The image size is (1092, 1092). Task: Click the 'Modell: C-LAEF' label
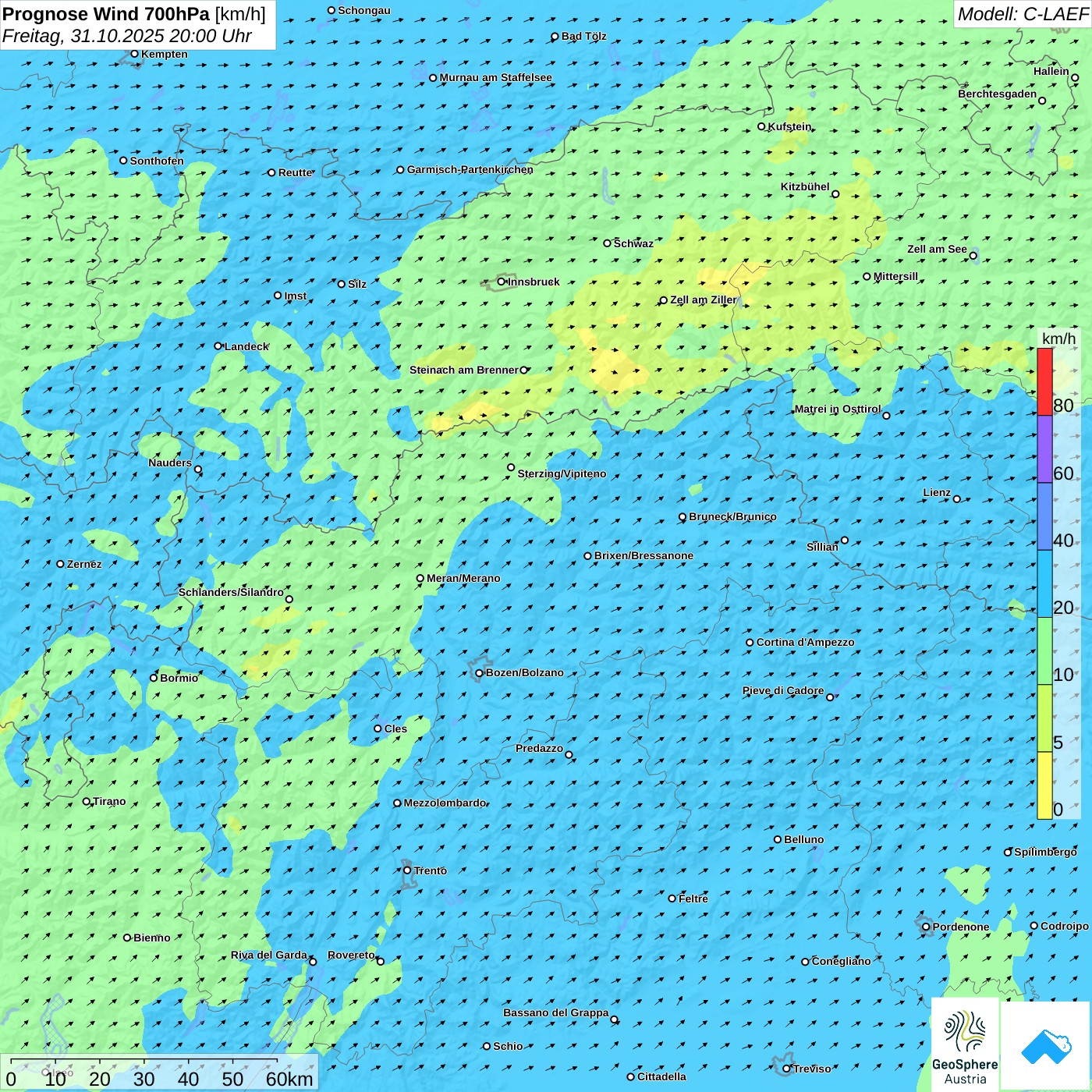[x=1023, y=14]
